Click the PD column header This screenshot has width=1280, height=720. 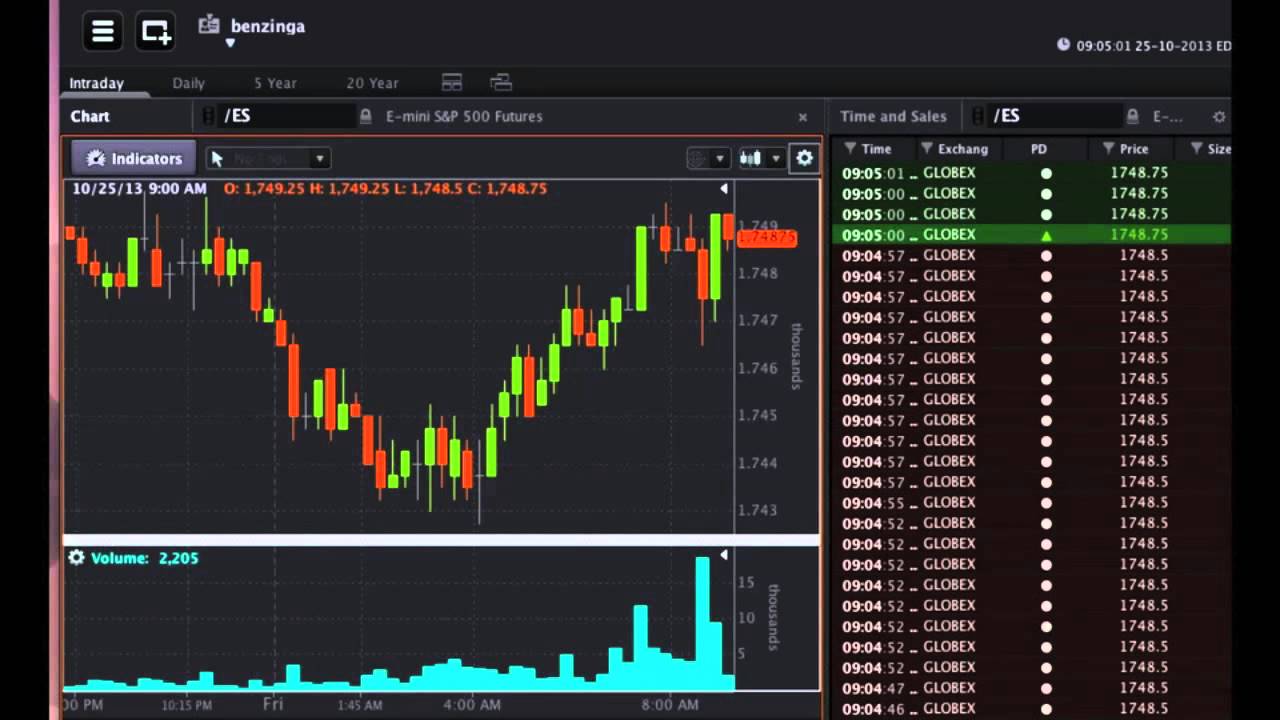coord(1039,149)
